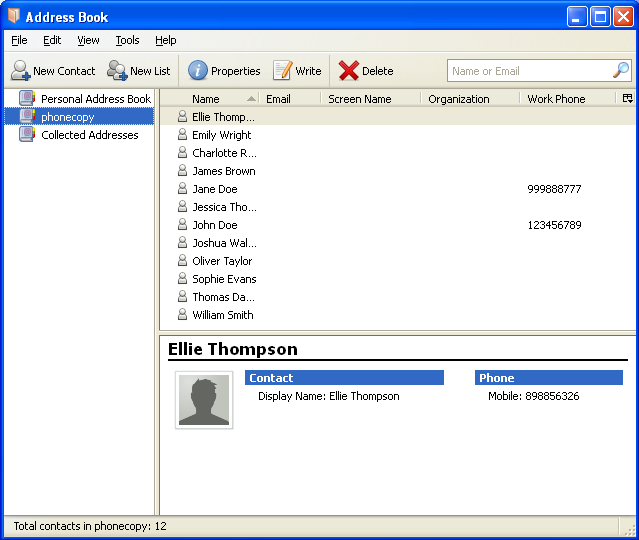Open the Tools menu
This screenshot has width=639, height=540.
(x=127, y=40)
